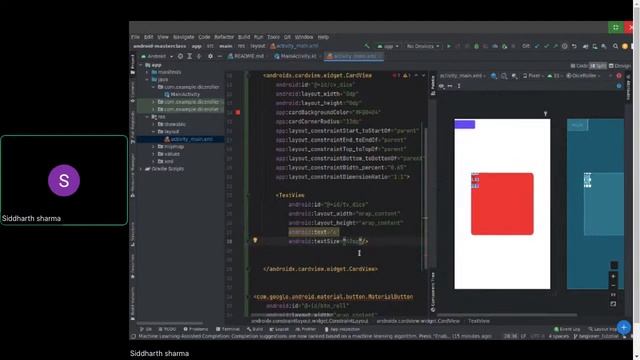
Task: Switch to Design view mode
Action: tap(620, 66)
